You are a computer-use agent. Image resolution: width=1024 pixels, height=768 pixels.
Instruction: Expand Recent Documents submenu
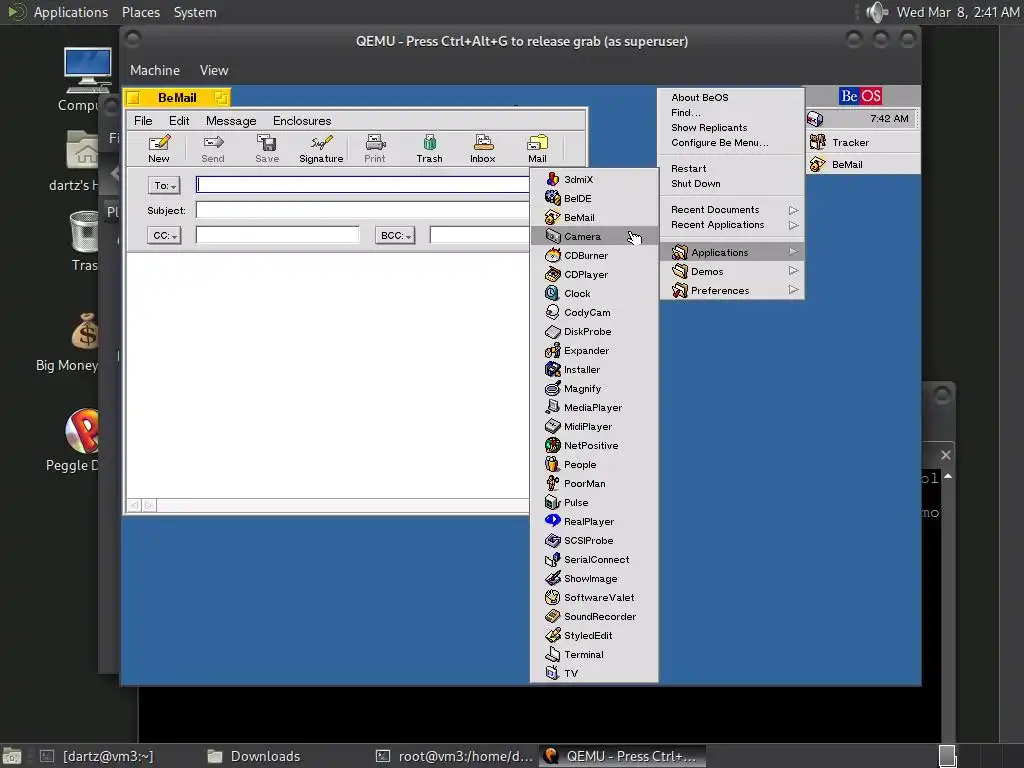coord(732,210)
